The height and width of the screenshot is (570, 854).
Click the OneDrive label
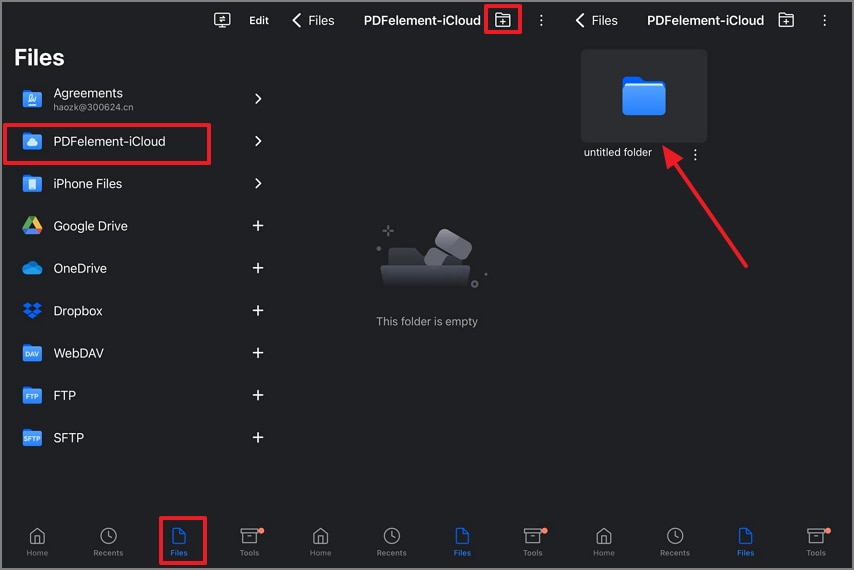[80, 268]
